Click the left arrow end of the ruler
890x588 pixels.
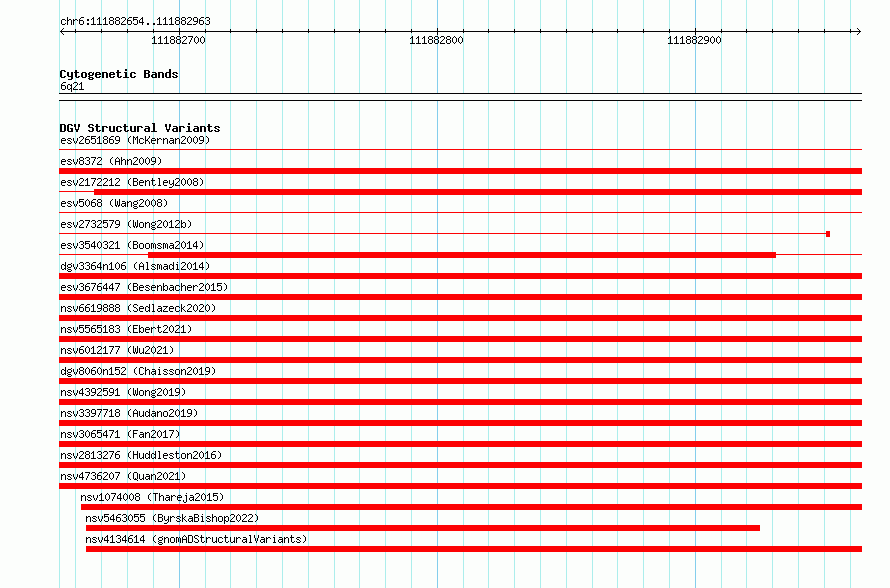click(62, 31)
